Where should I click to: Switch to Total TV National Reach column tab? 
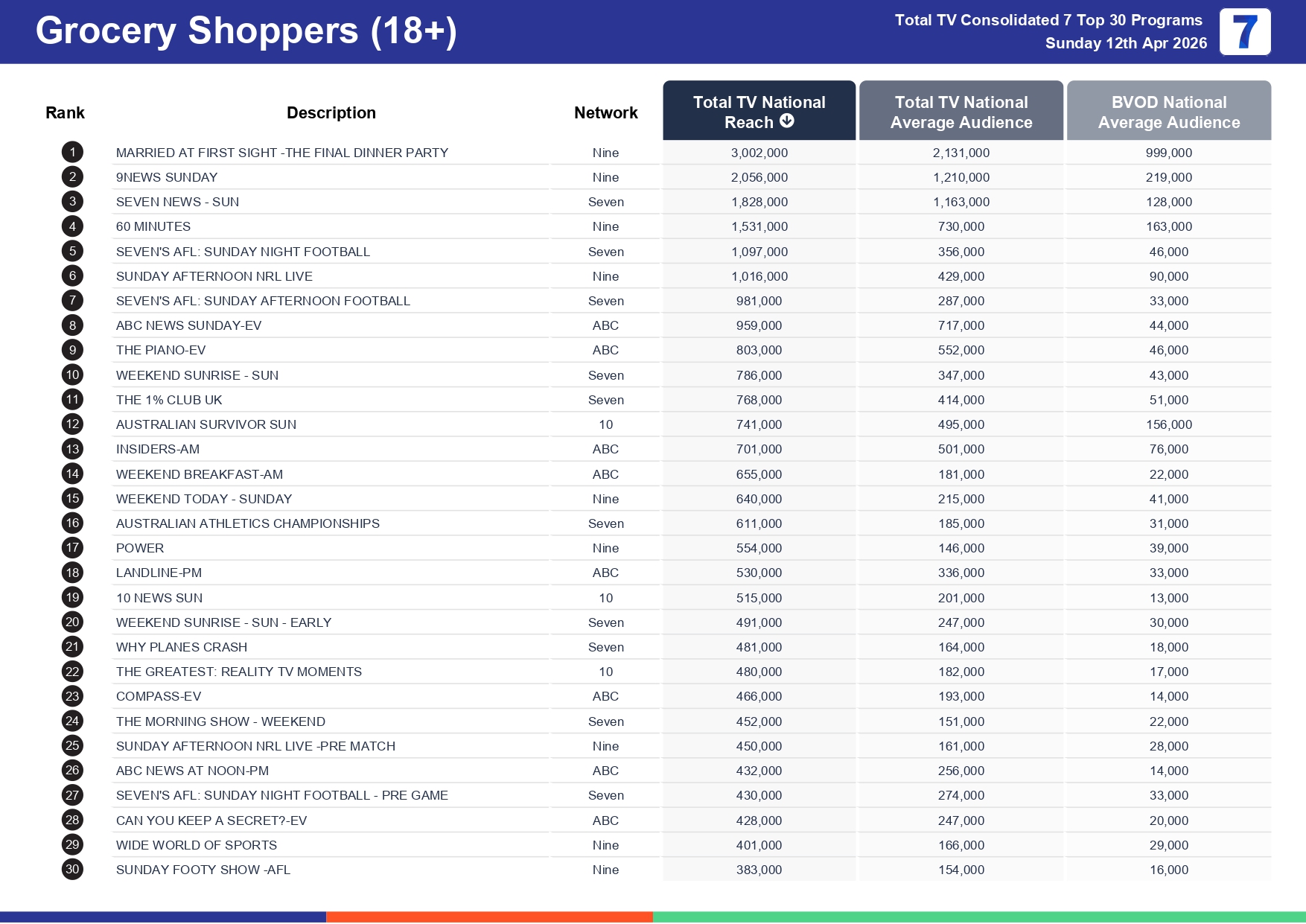pos(759,111)
